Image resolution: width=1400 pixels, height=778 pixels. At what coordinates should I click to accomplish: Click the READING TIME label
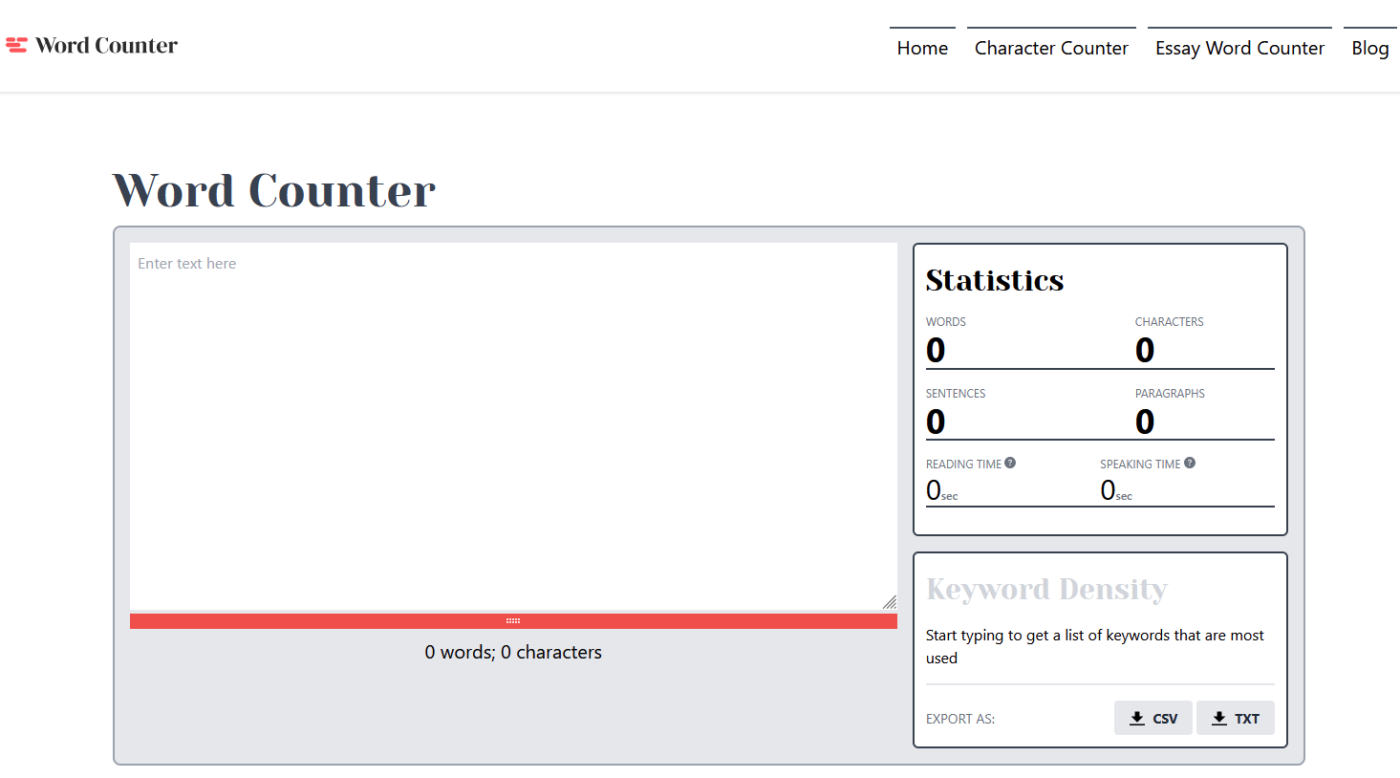(x=964, y=464)
